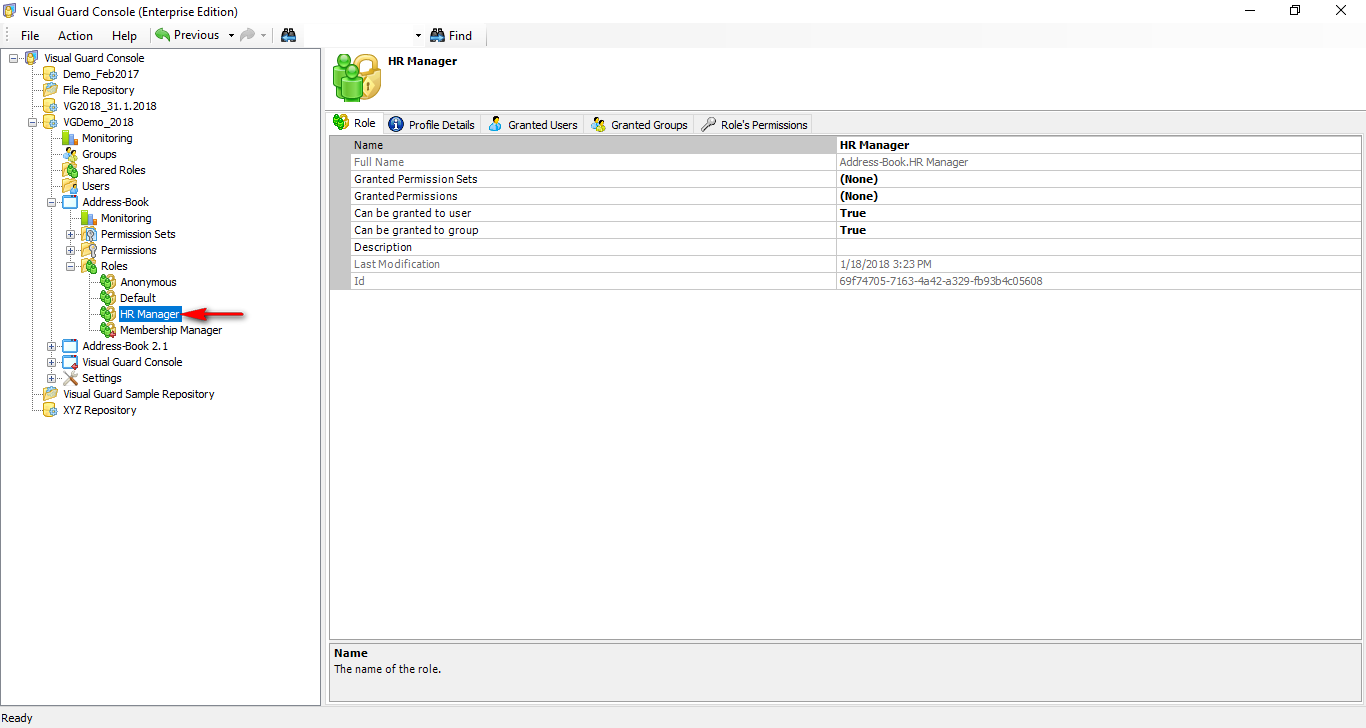Image resolution: width=1366 pixels, height=728 pixels.
Task: Open the Help menu
Action: (x=124, y=35)
